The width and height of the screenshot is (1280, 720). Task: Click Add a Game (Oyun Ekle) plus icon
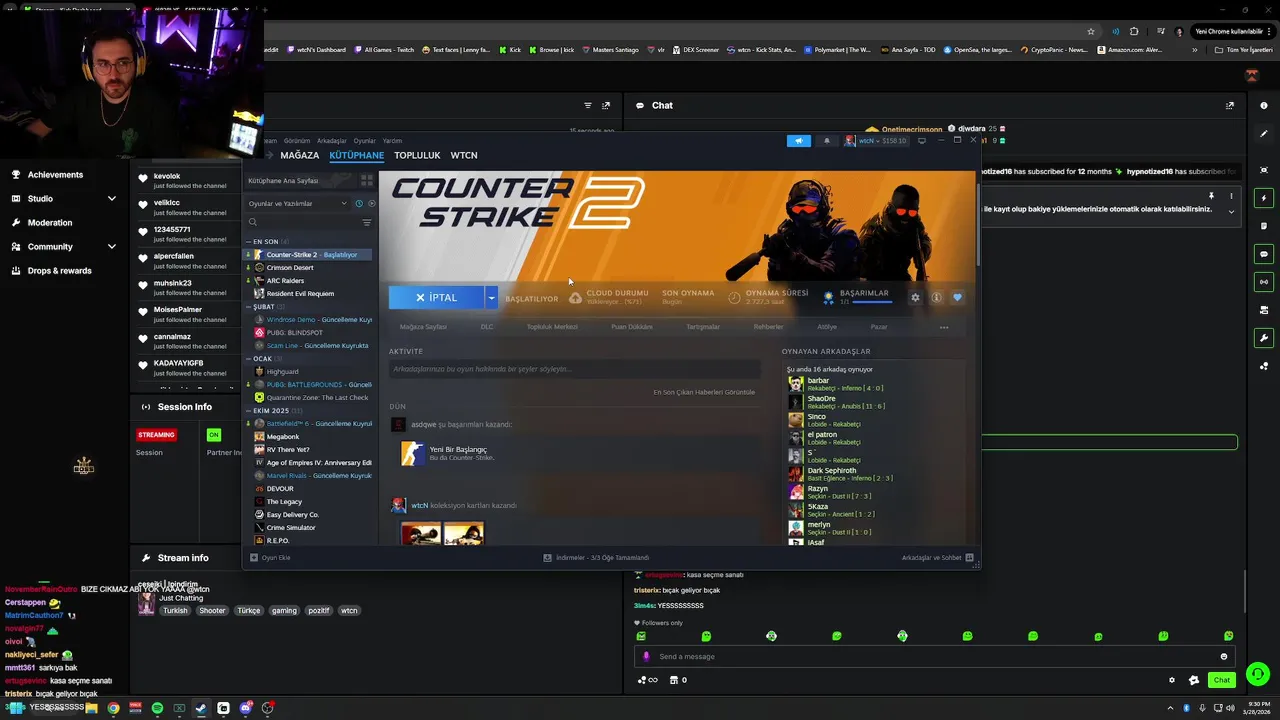[254, 557]
